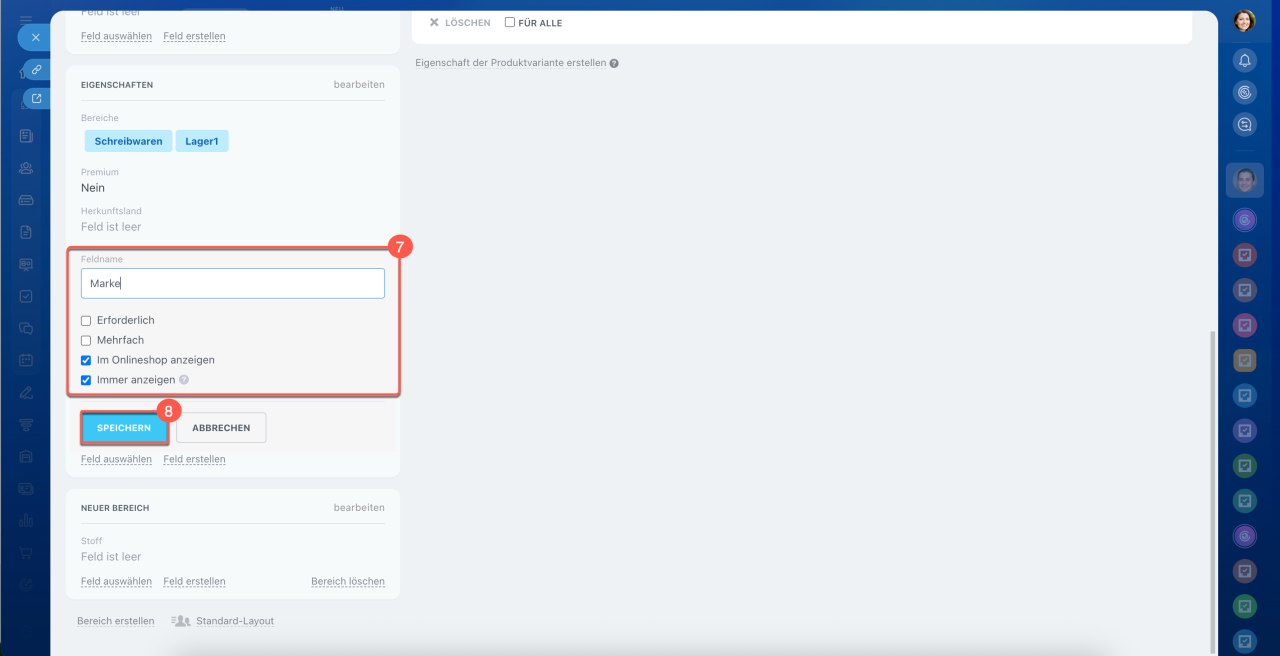1280x656 pixels.
Task: Enable the Erforderlich checkbox
Action: click(86, 321)
